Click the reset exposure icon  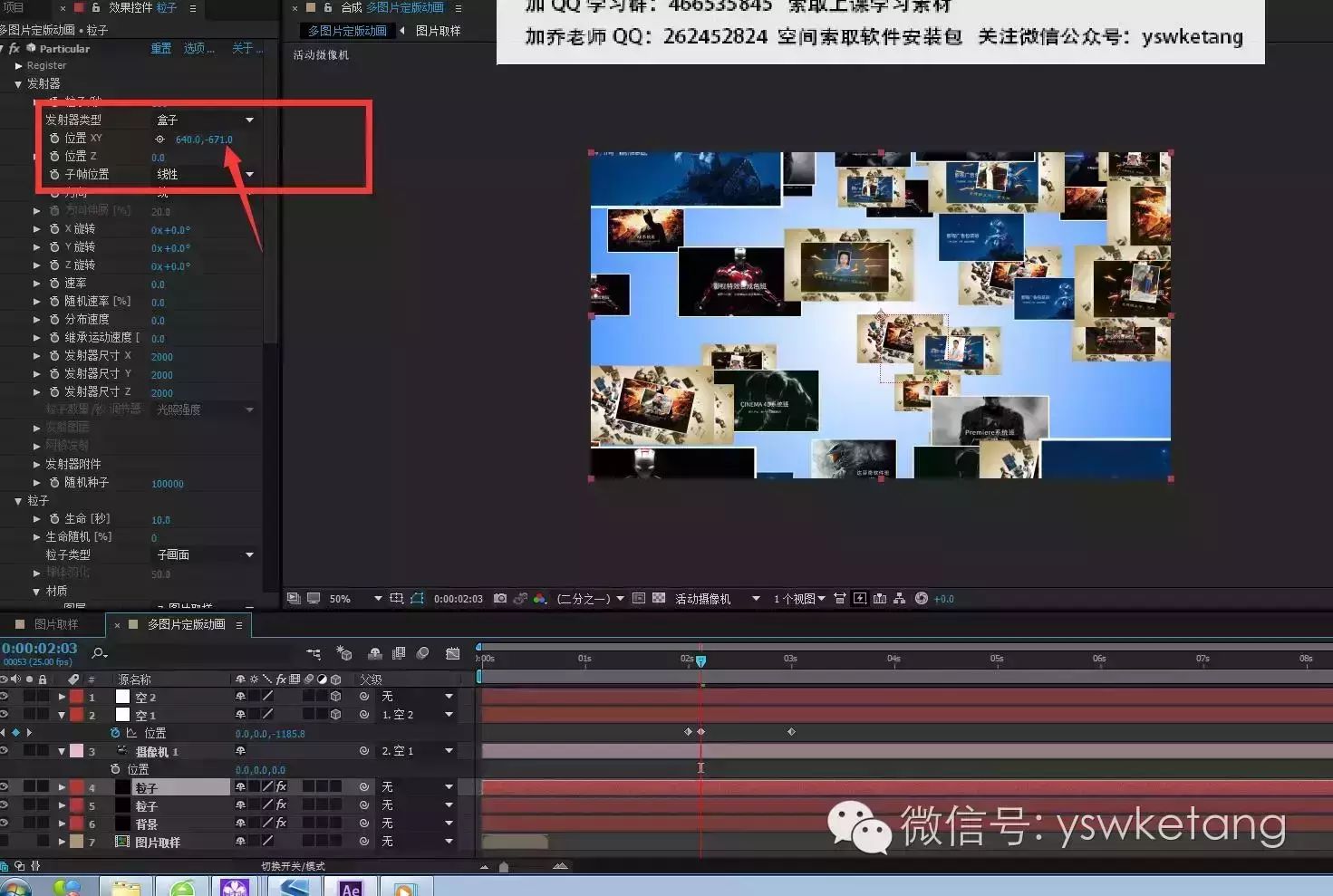[922, 598]
